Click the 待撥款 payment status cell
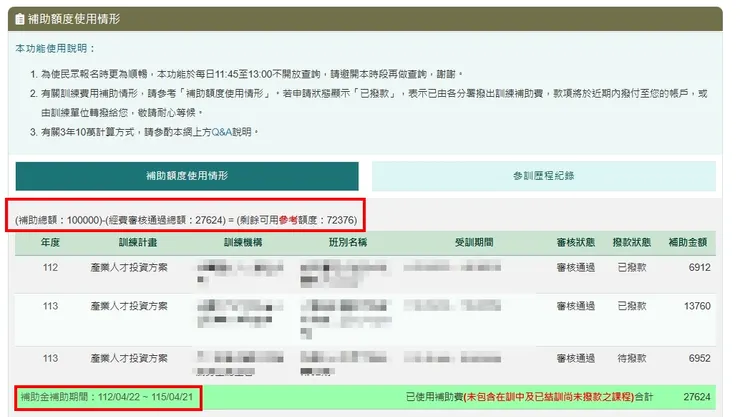Image resolution: width=740 pixels, height=417 pixels. (x=632, y=359)
